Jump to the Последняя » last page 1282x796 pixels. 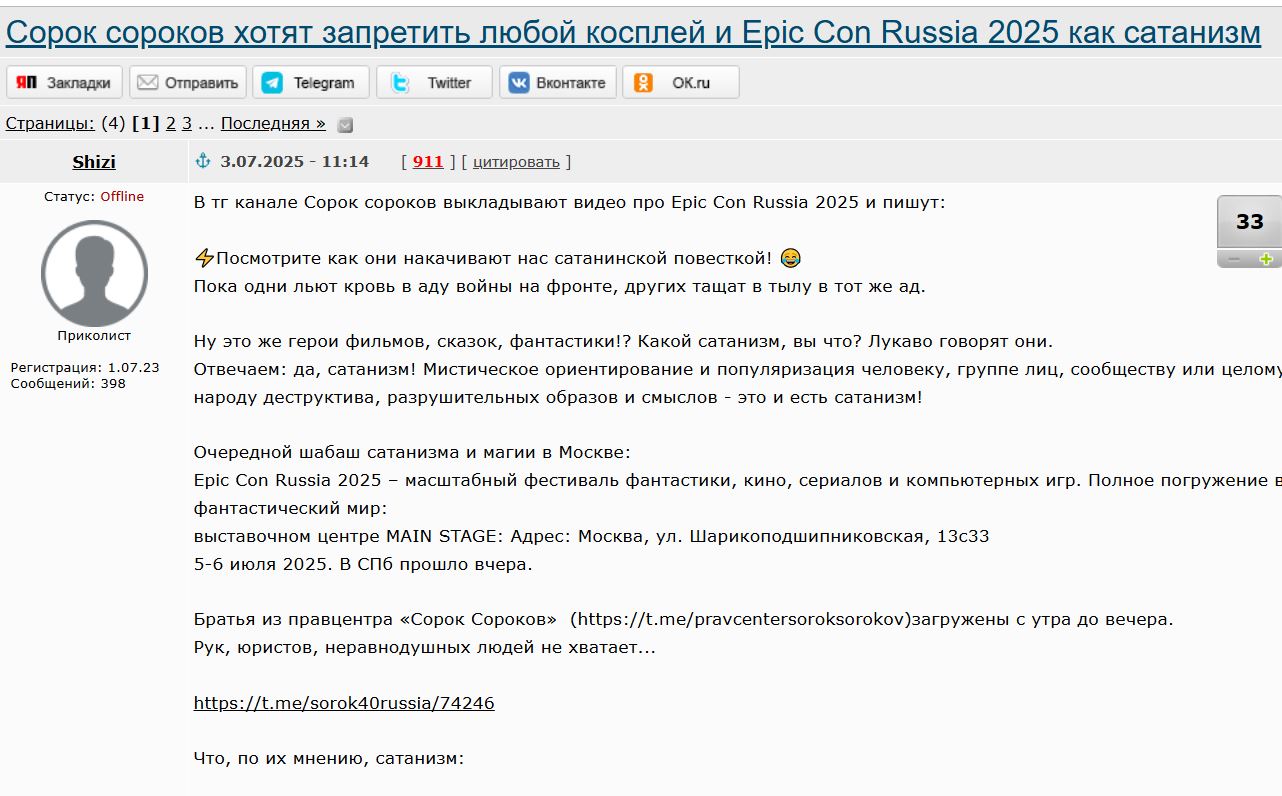pyautogui.click(x=273, y=124)
